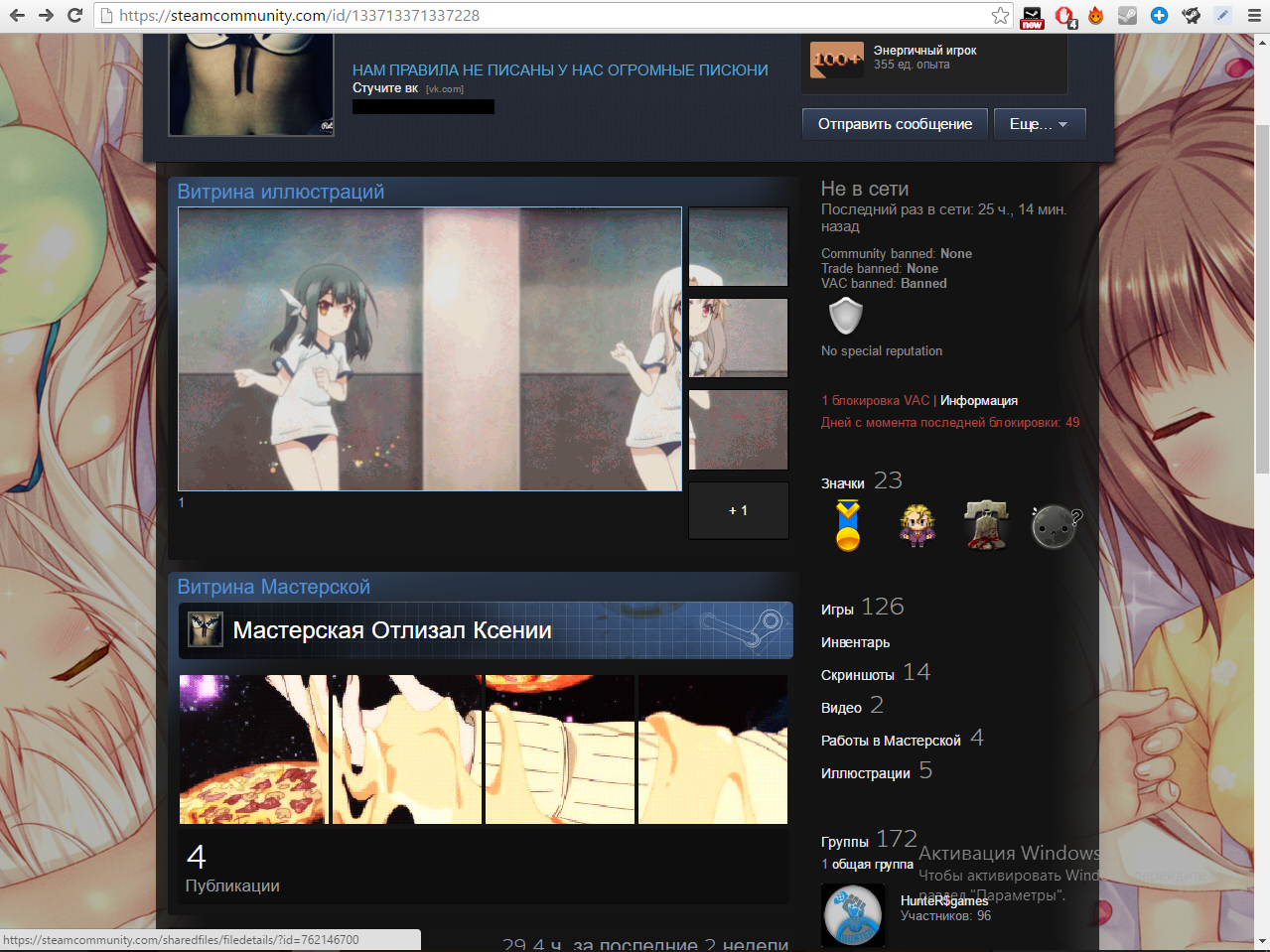Image resolution: width=1270 pixels, height=952 pixels.
Task: Click 'VAC banned: Banned' line
Action: point(884,284)
